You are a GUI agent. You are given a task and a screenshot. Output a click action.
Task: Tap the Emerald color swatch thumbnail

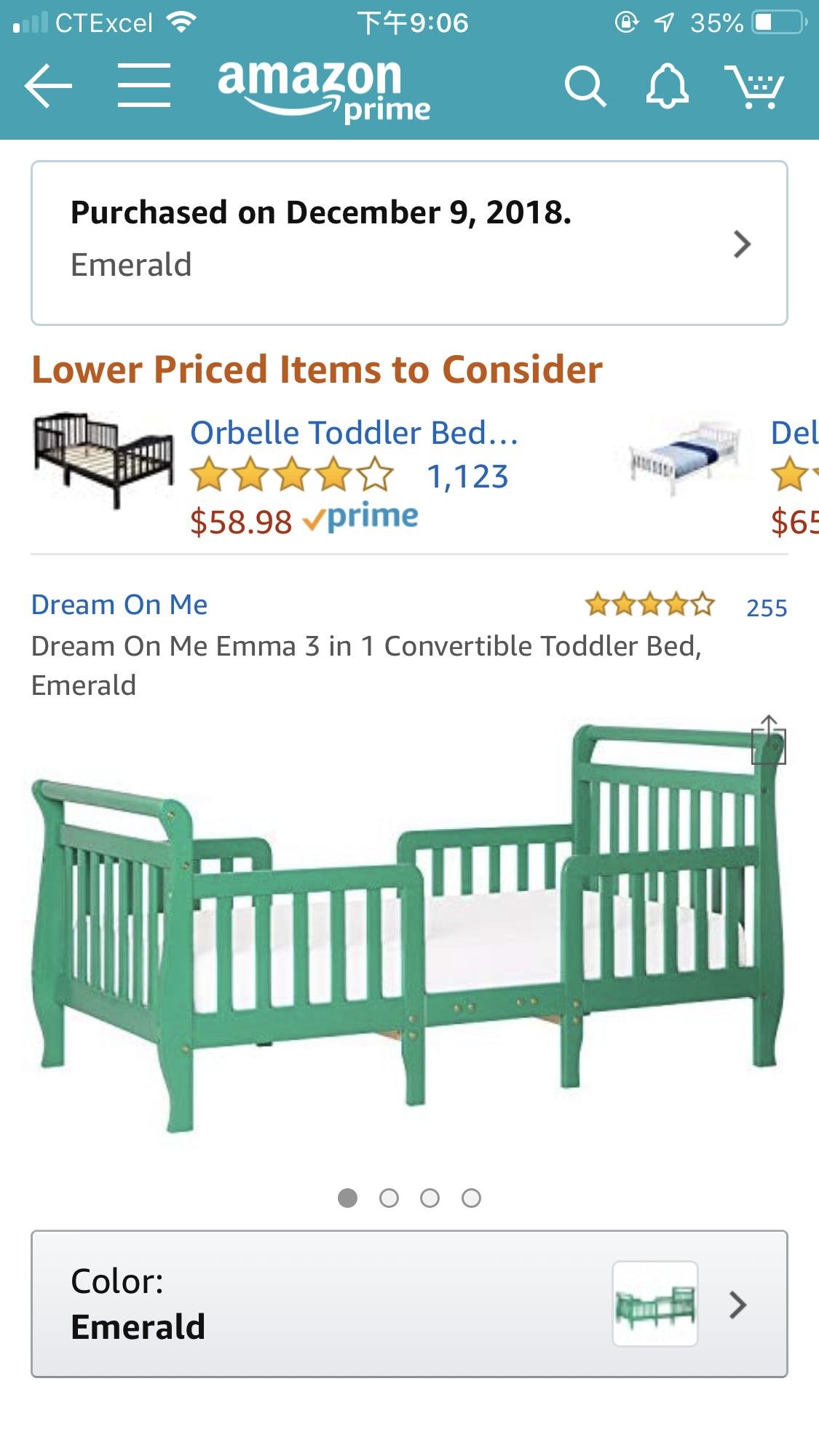point(655,1304)
